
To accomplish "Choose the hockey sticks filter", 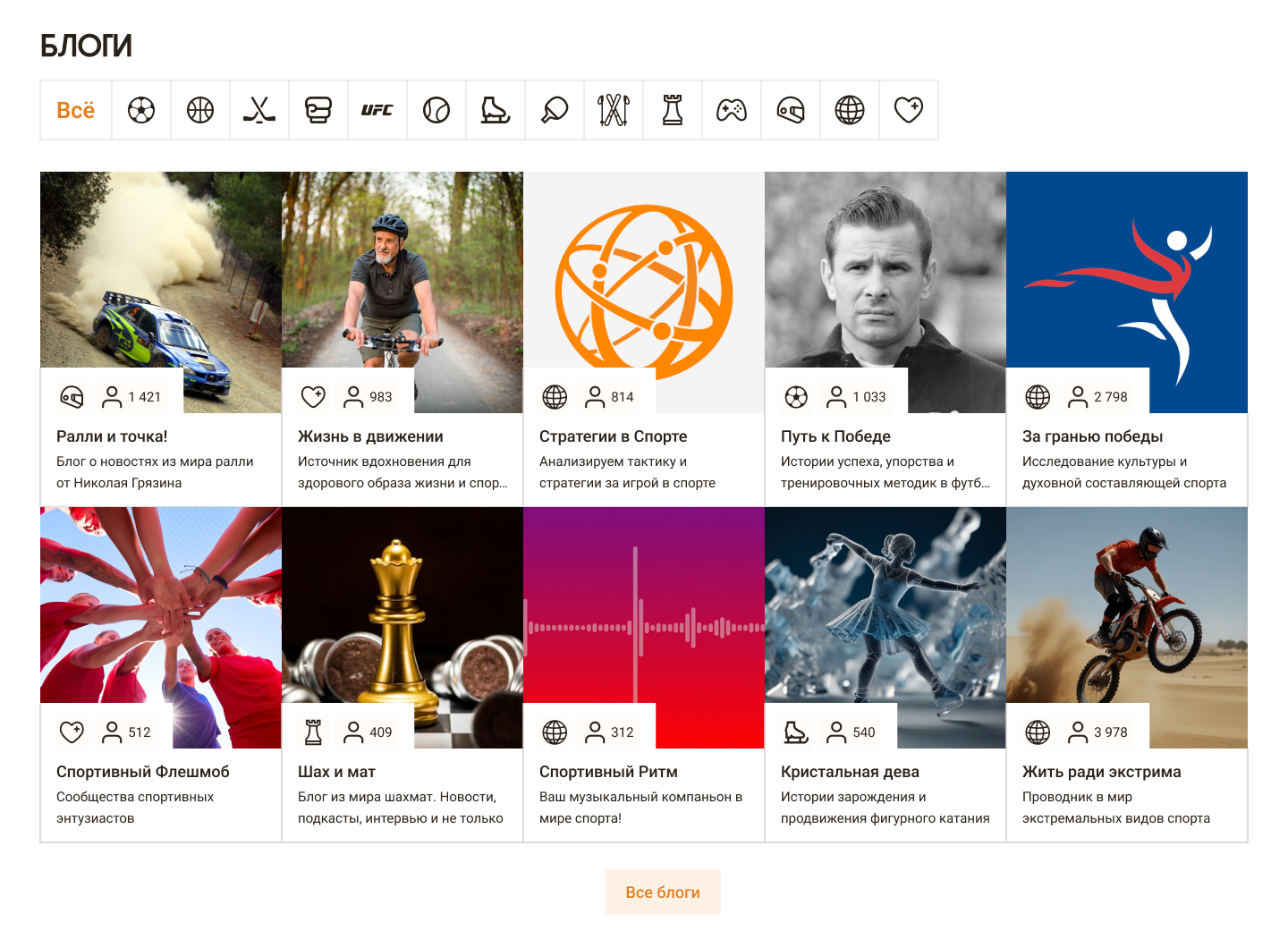I will pyautogui.click(x=259, y=110).
